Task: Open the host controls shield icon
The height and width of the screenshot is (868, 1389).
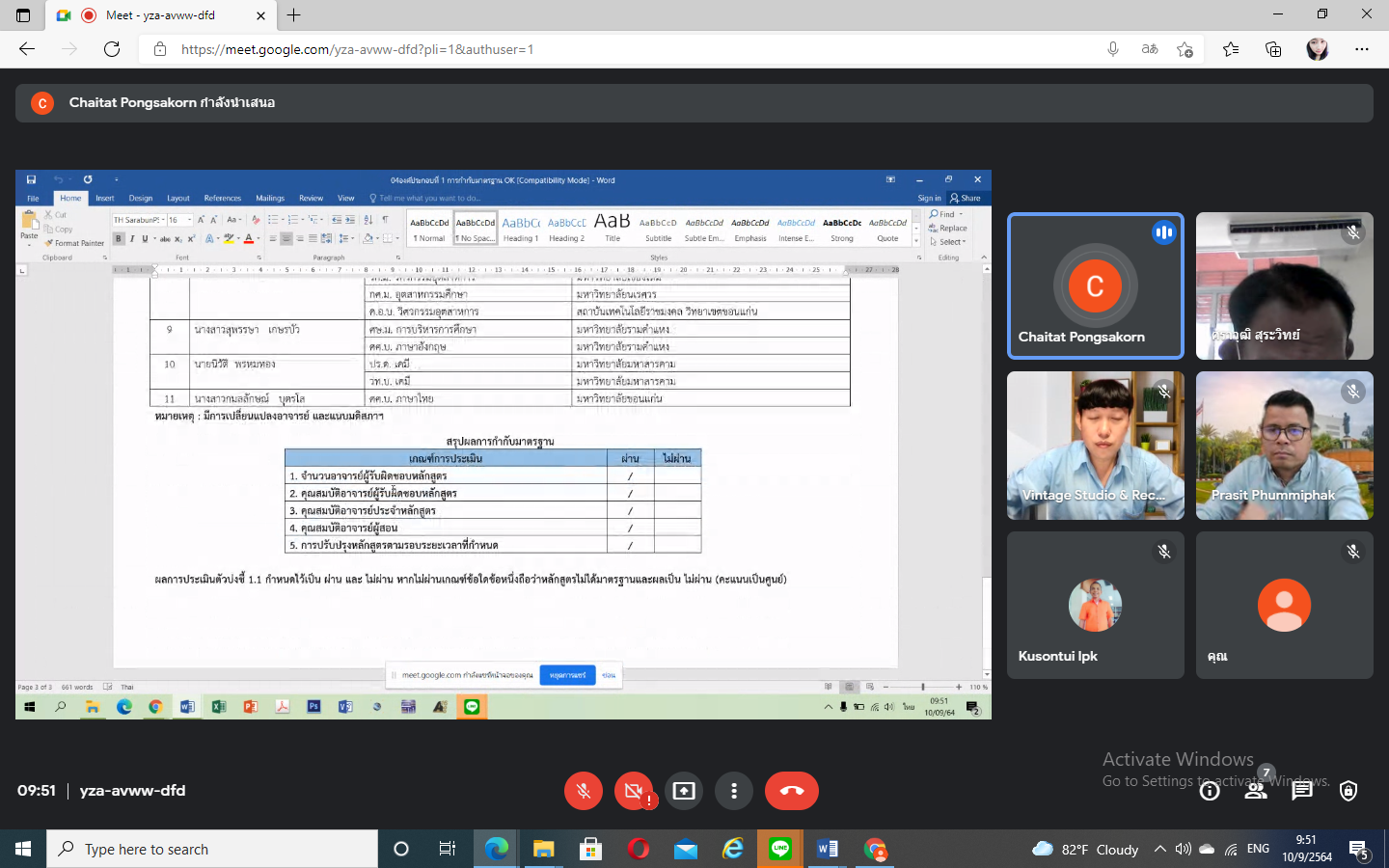Action: 1348,791
